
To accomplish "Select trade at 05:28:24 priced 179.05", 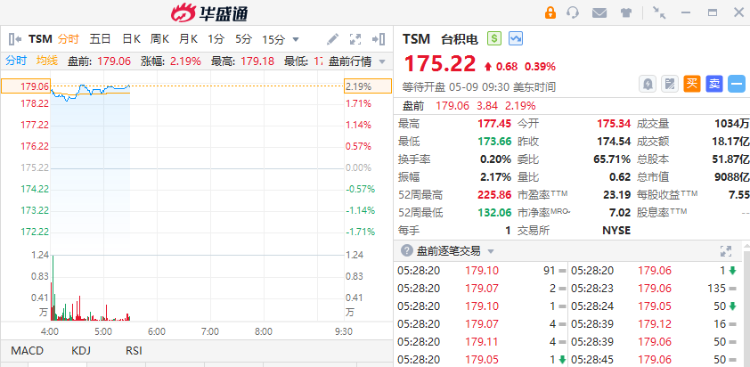I will coord(654,306).
